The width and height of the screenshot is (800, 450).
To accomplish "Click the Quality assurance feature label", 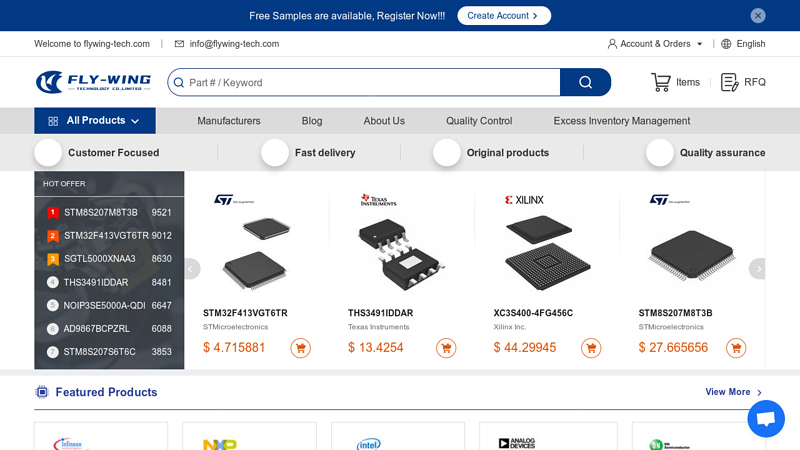I will click(722, 153).
